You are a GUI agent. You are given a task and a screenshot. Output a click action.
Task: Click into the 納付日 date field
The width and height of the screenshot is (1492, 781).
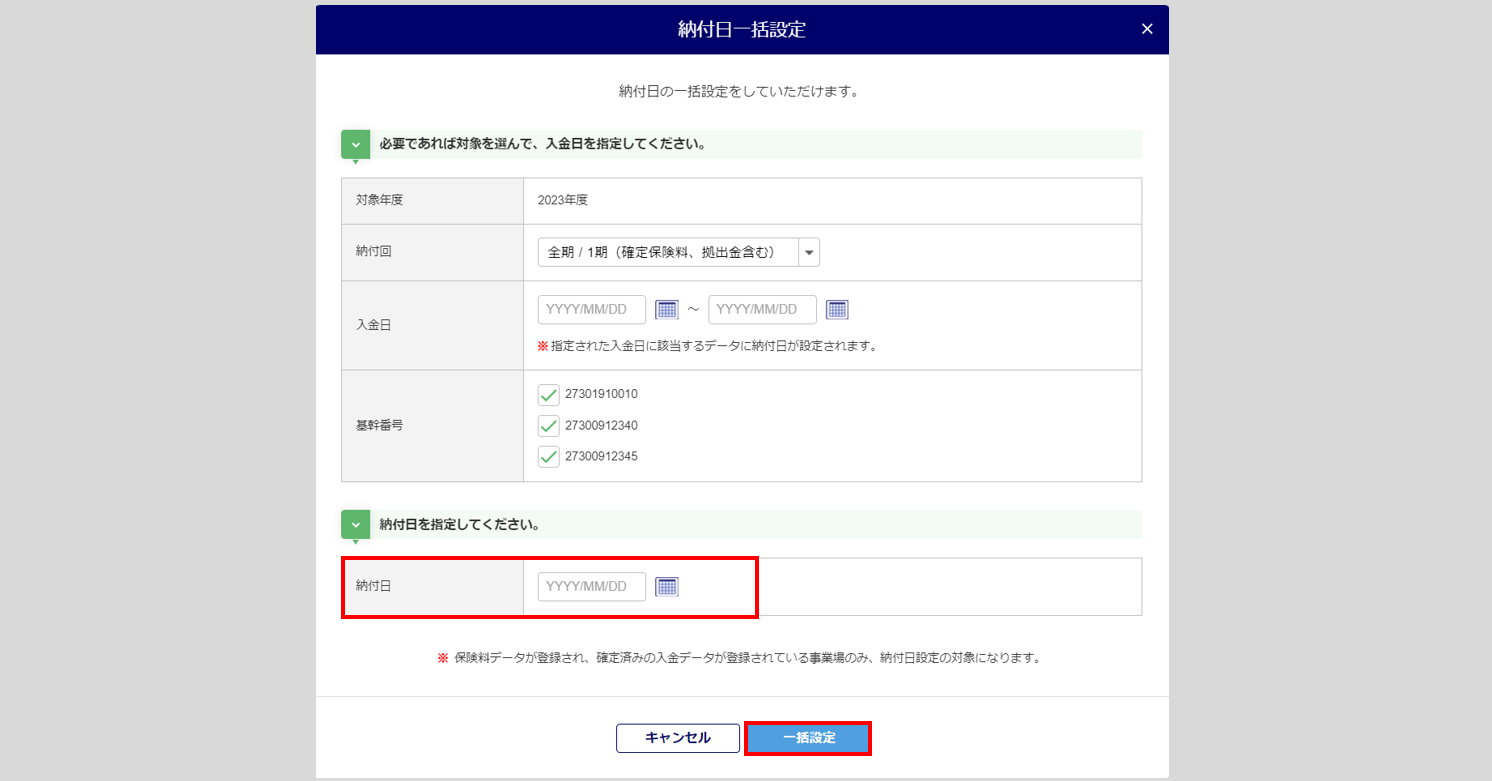coord(591,587)
